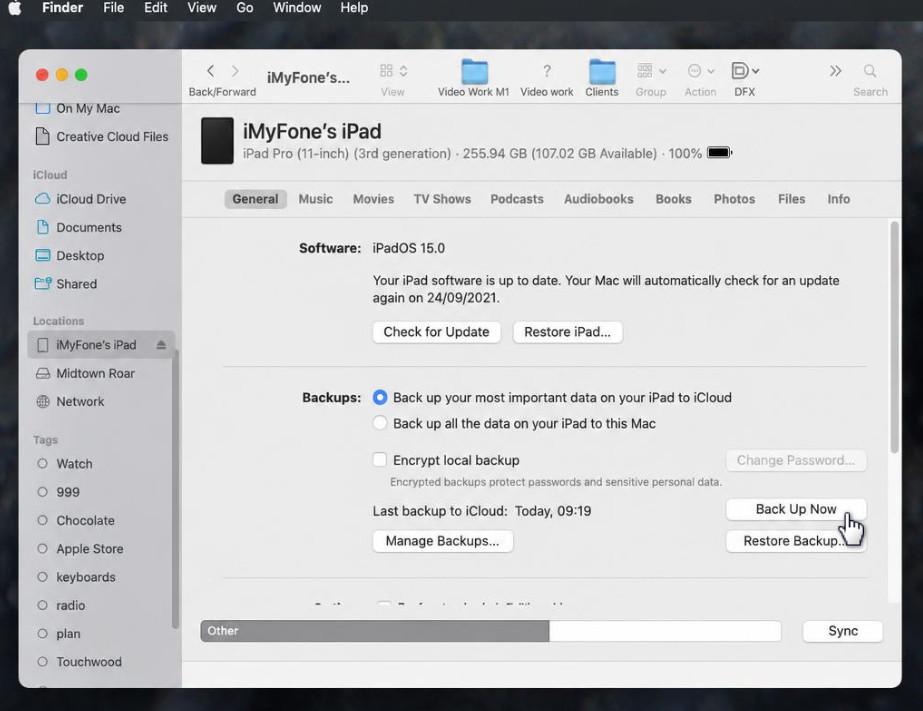923x711 pixels.
Task: Select back up to iCloud option
Action: pos(380,397)
